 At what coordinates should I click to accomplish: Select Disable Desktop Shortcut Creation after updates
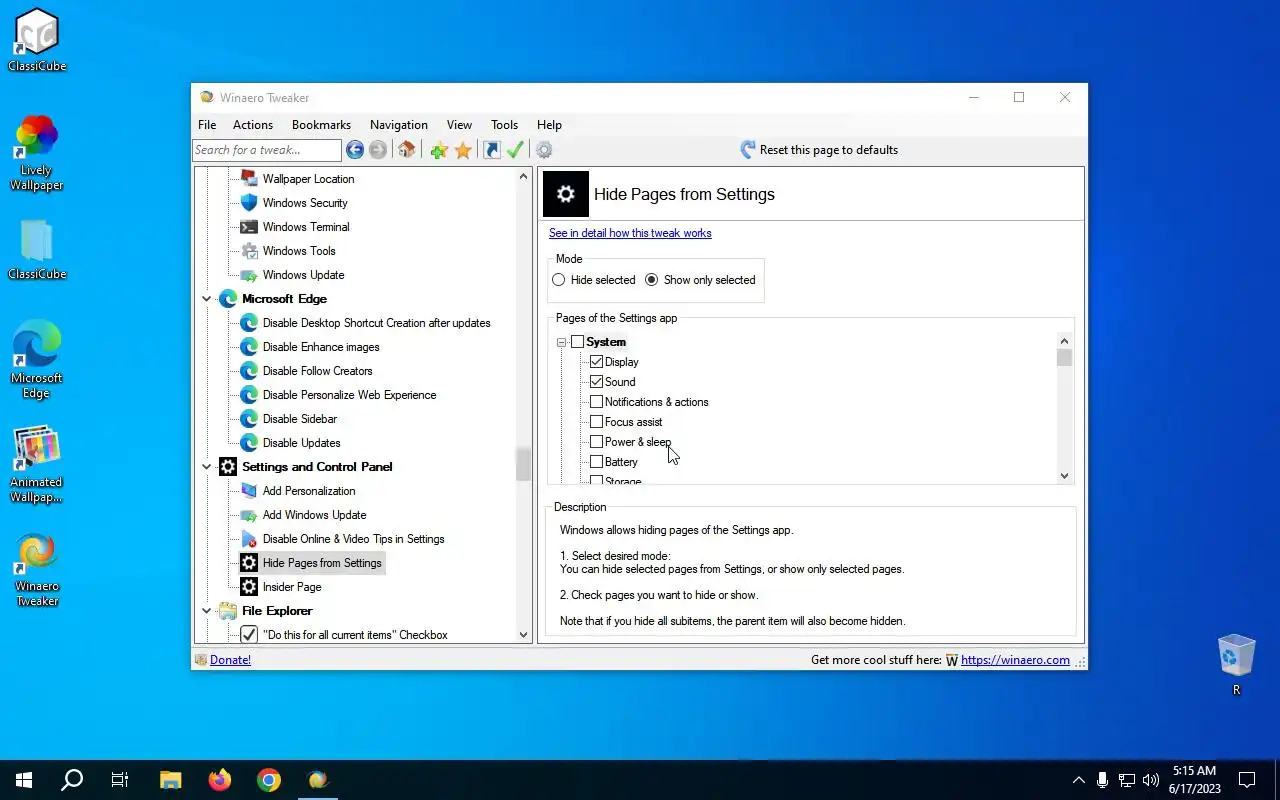tap(376, 323)
